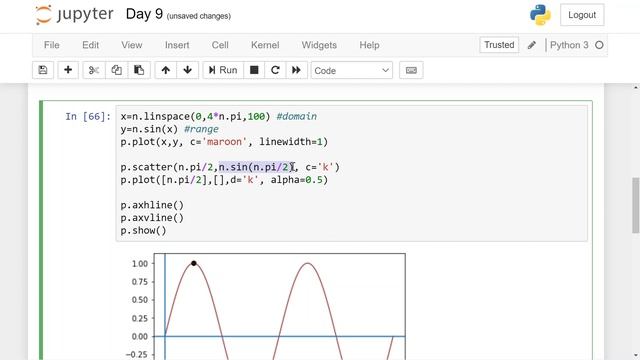The height and width of the screenshot is (360, 640).
Task: Copy selected cells icon
Action: (116, 70)
